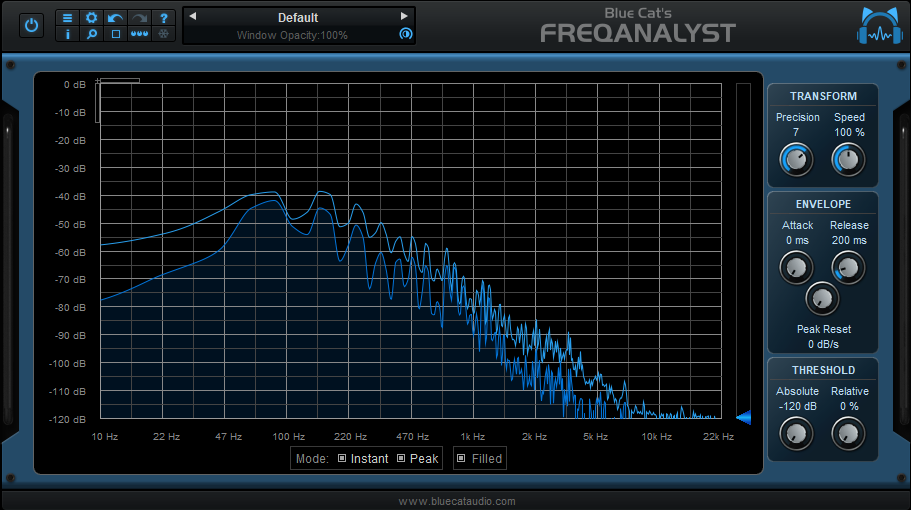Click the Relative value 0 %
This screenshot has height=510, width=911.
coord(849,407)
